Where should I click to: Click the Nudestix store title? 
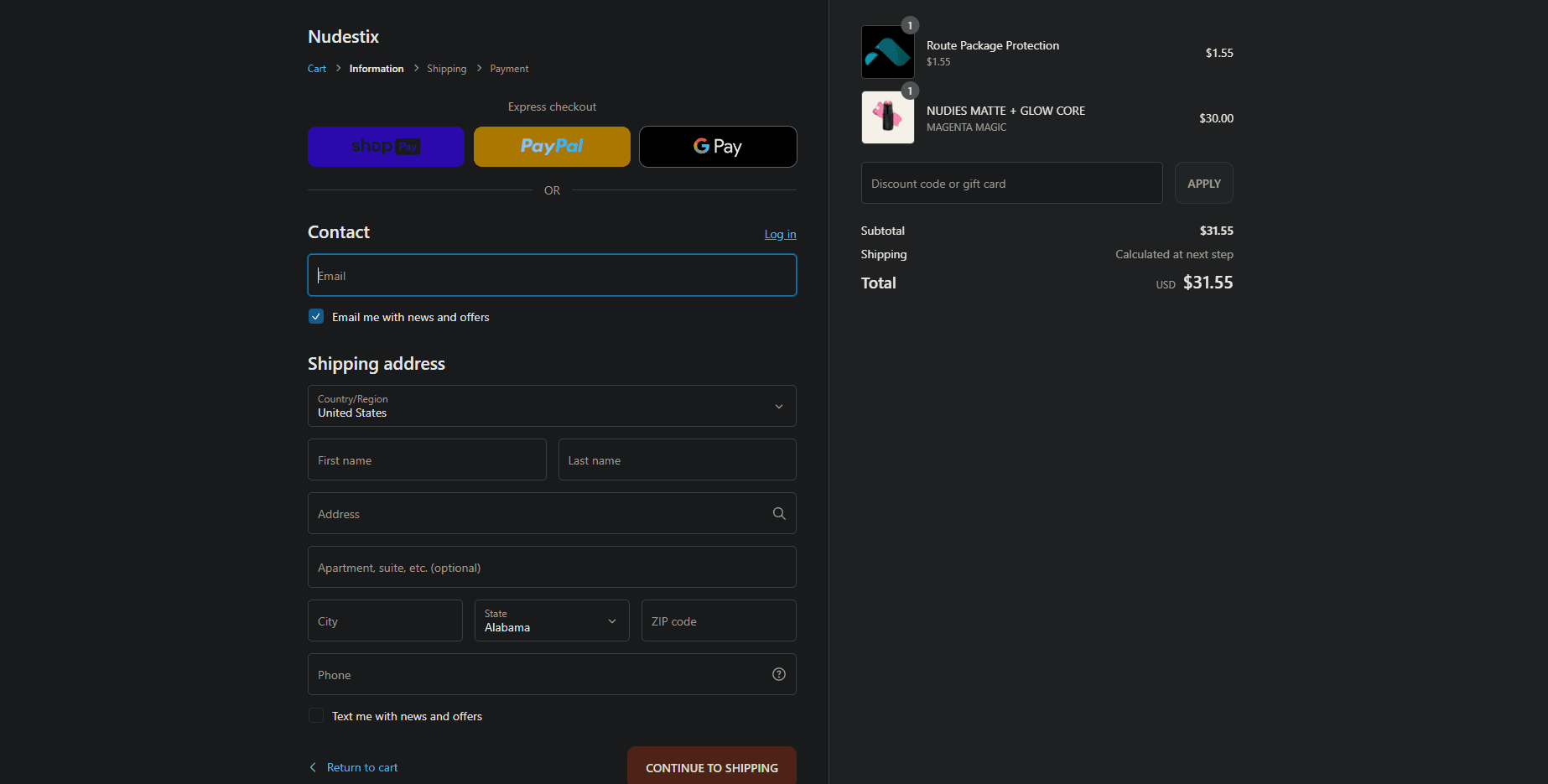click(343, 37)
